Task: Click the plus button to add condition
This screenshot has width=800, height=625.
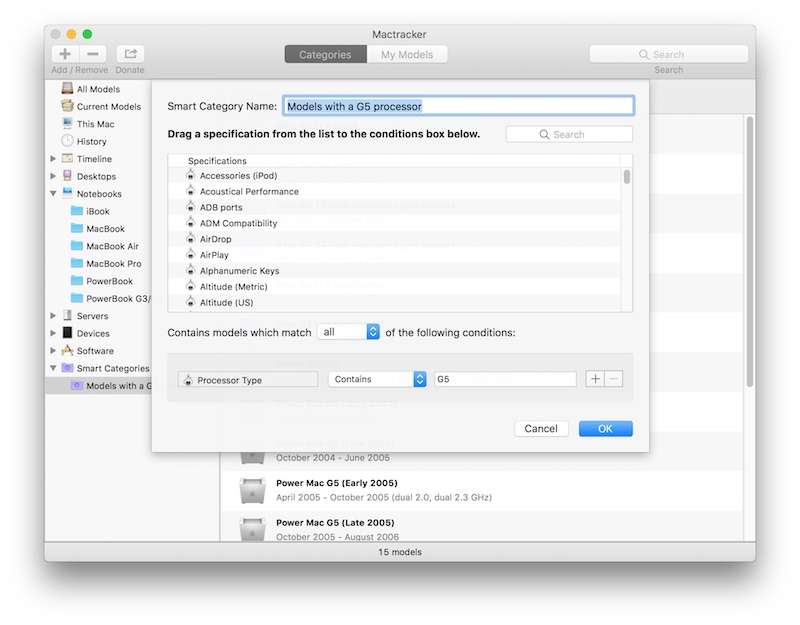Action: tap(595, 379)
